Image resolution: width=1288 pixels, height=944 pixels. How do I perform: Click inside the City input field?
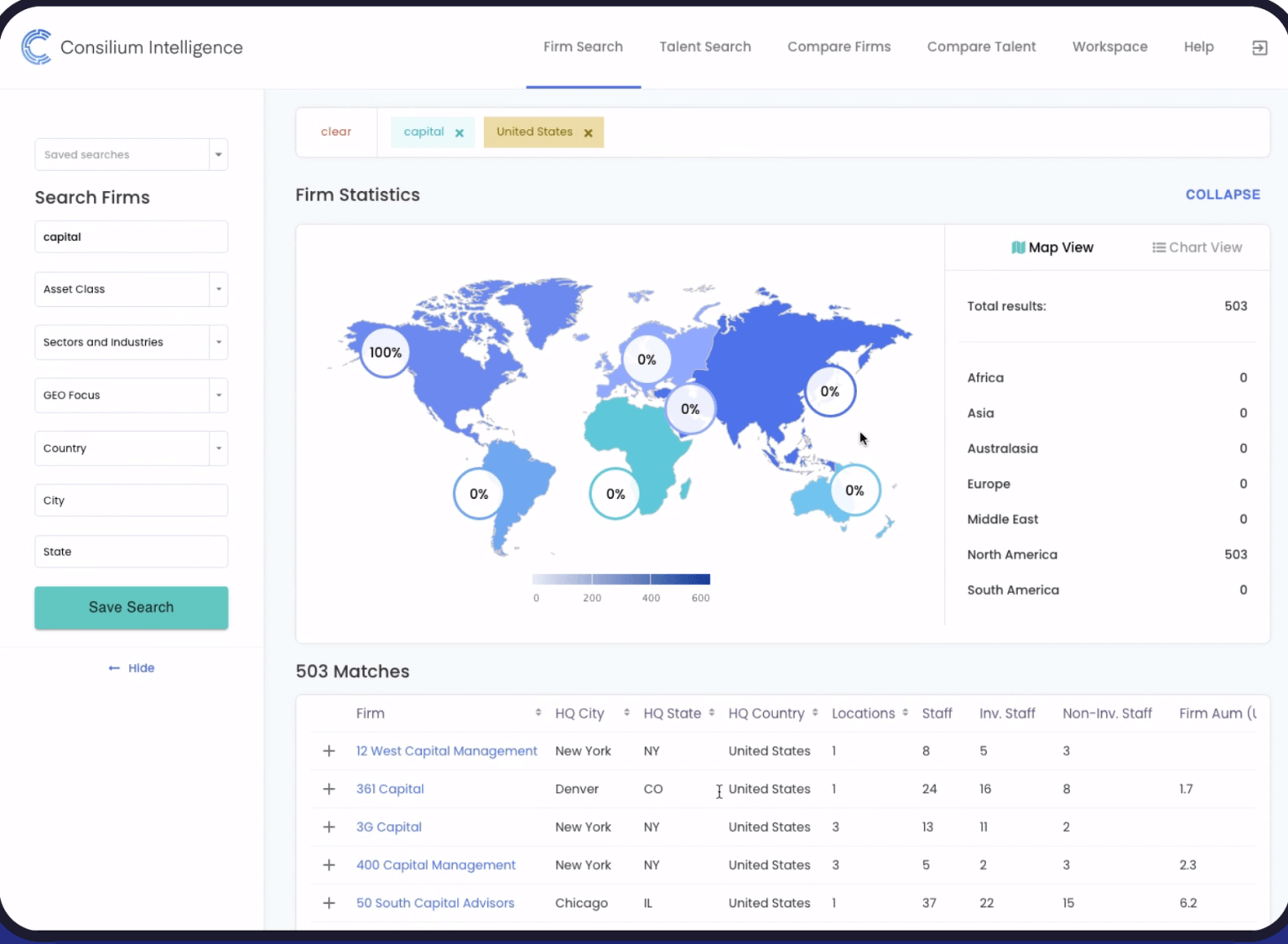tap(131, 500)
